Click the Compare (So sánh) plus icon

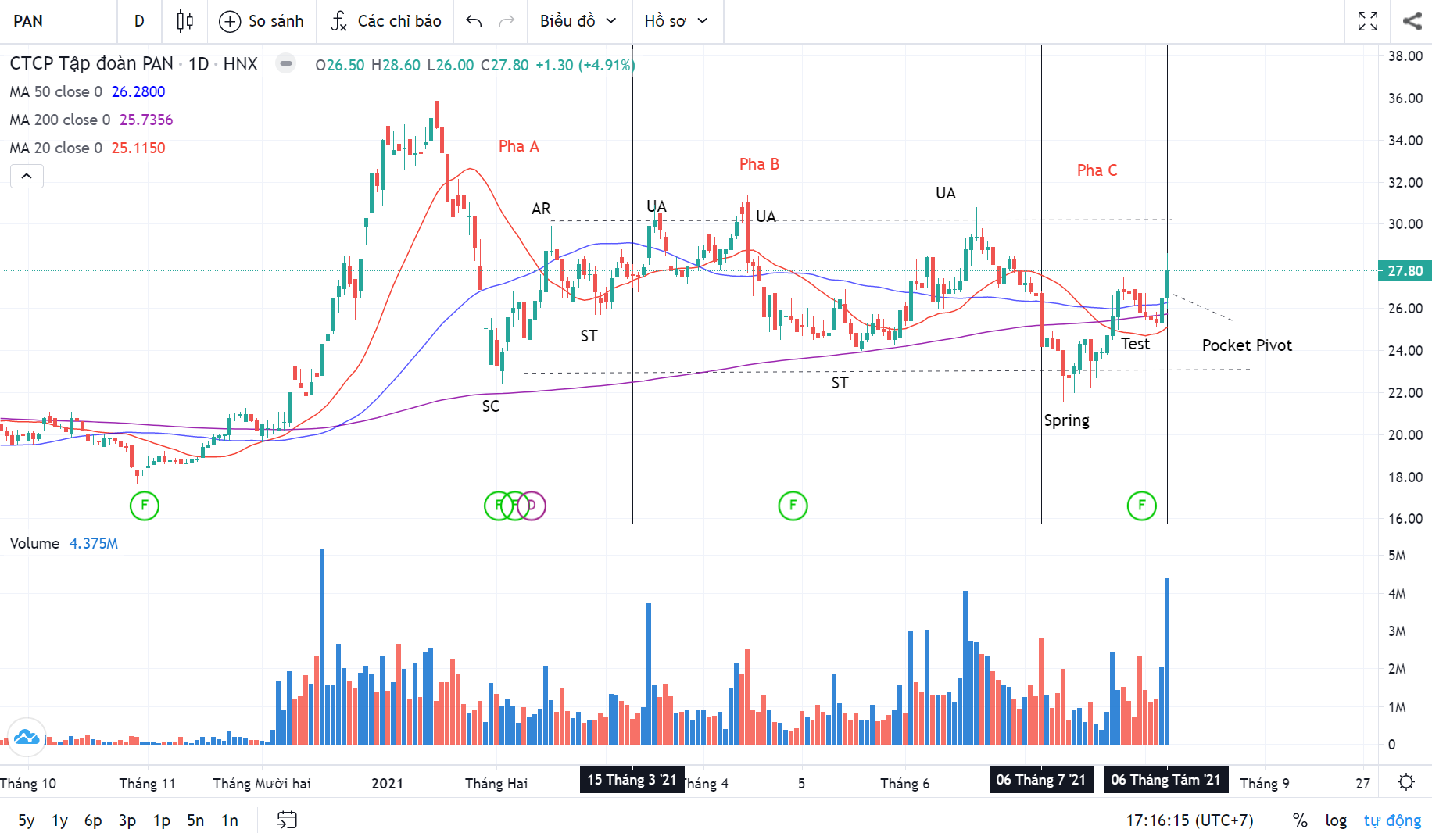229,21
